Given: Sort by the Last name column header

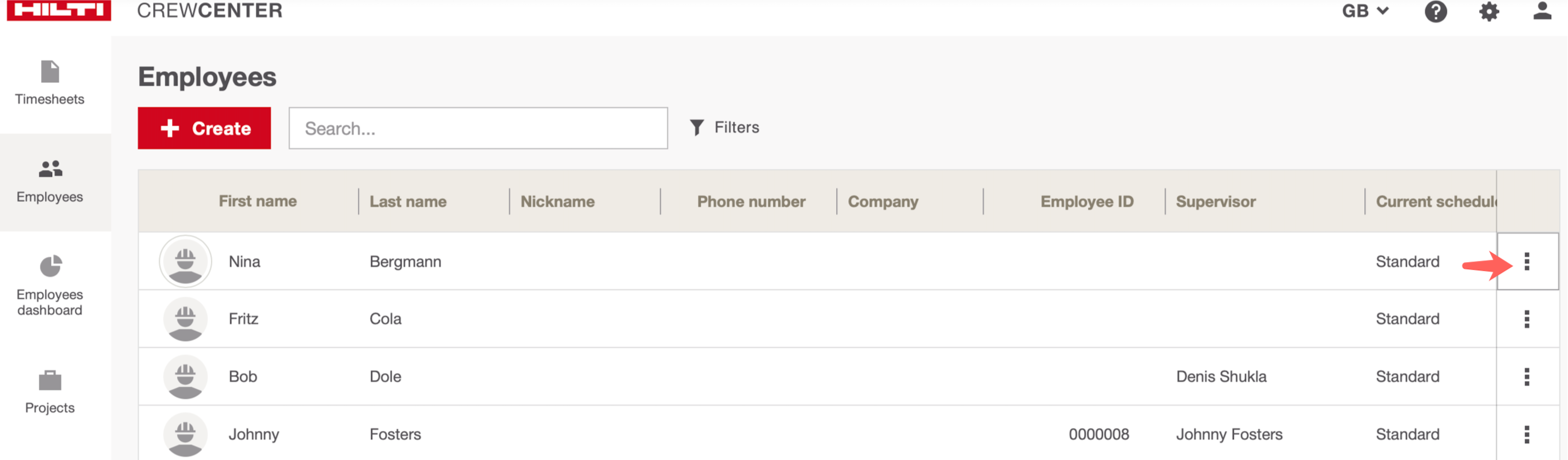Looking at the screenshot, I should tap(408, 202).
